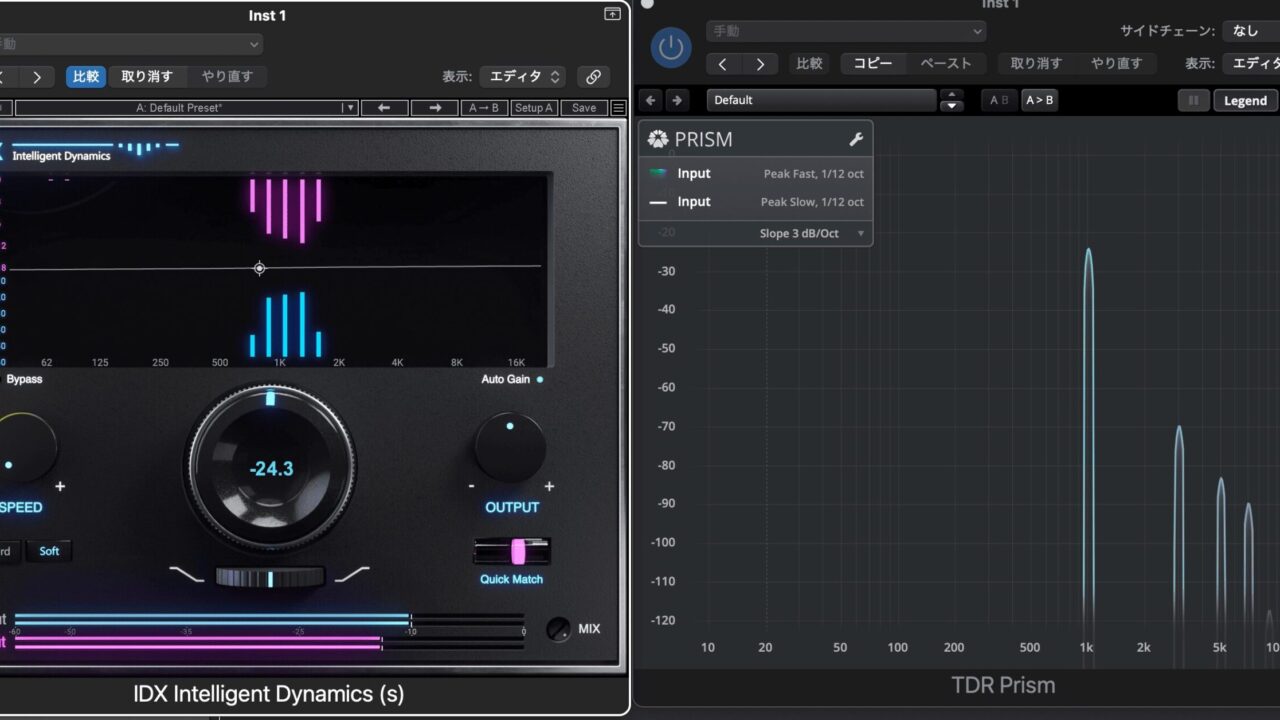This screenshot has height=720, width=1280.
Task: Click the TDR Prism power bypass icon
Action: [x=670, y=48]
